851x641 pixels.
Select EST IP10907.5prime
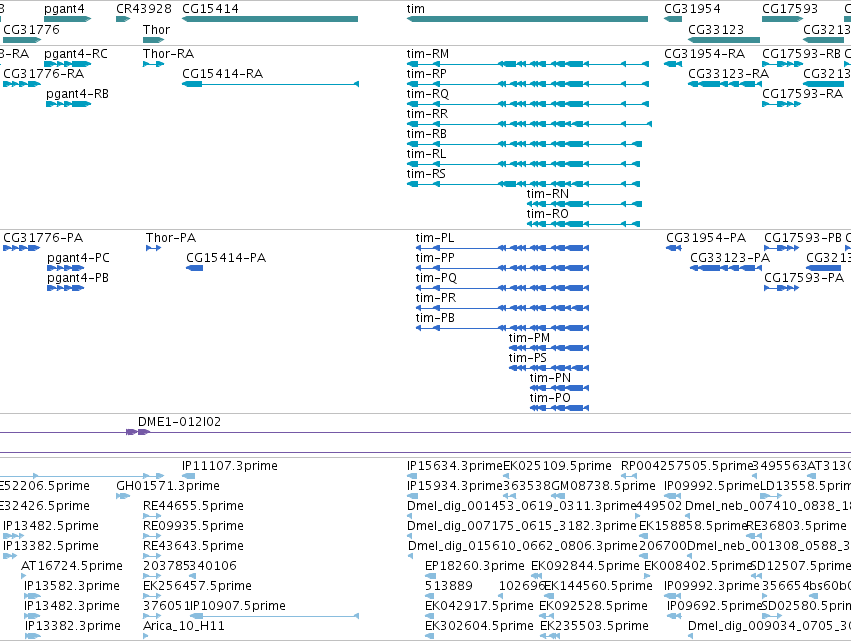(x=274, y=616)
